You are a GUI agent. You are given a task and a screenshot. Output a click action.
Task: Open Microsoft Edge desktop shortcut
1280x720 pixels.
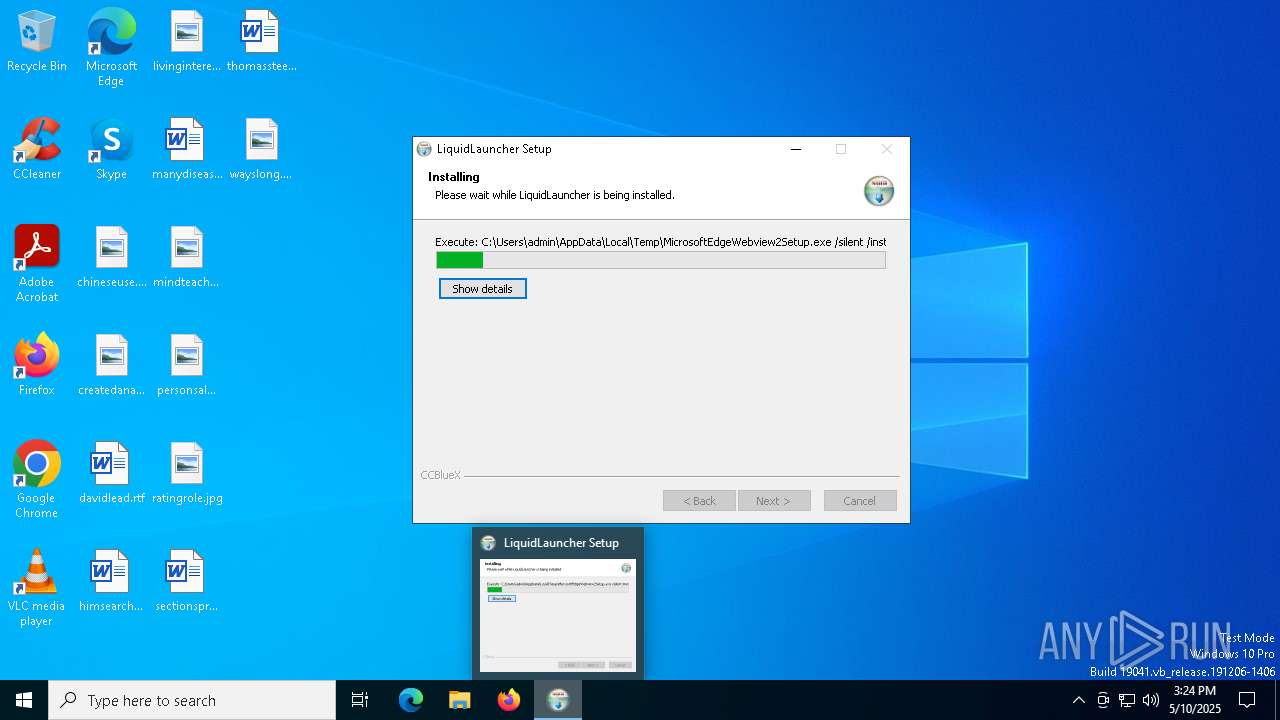pos(111,47)
